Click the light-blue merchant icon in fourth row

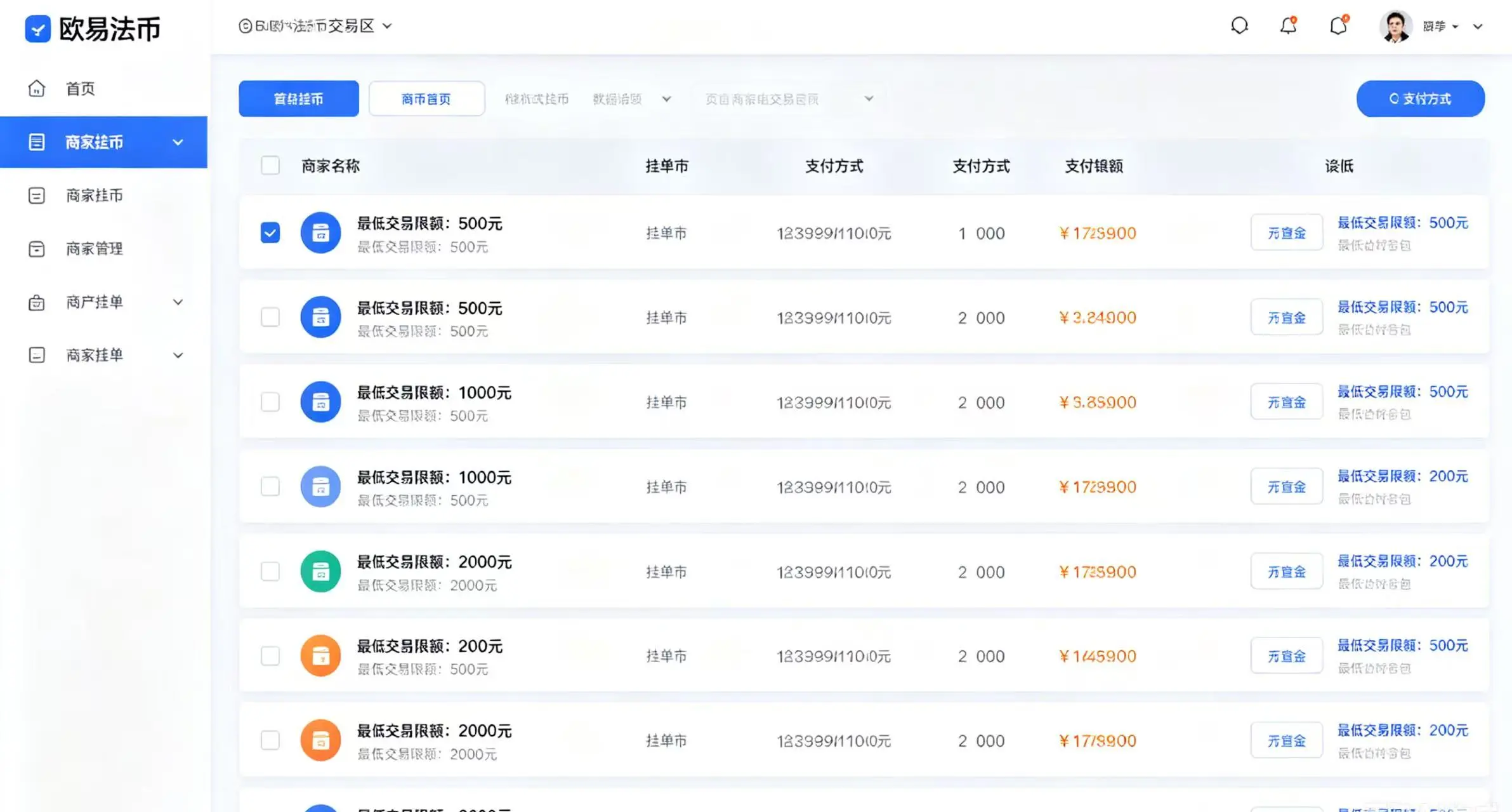coord(320,486)
